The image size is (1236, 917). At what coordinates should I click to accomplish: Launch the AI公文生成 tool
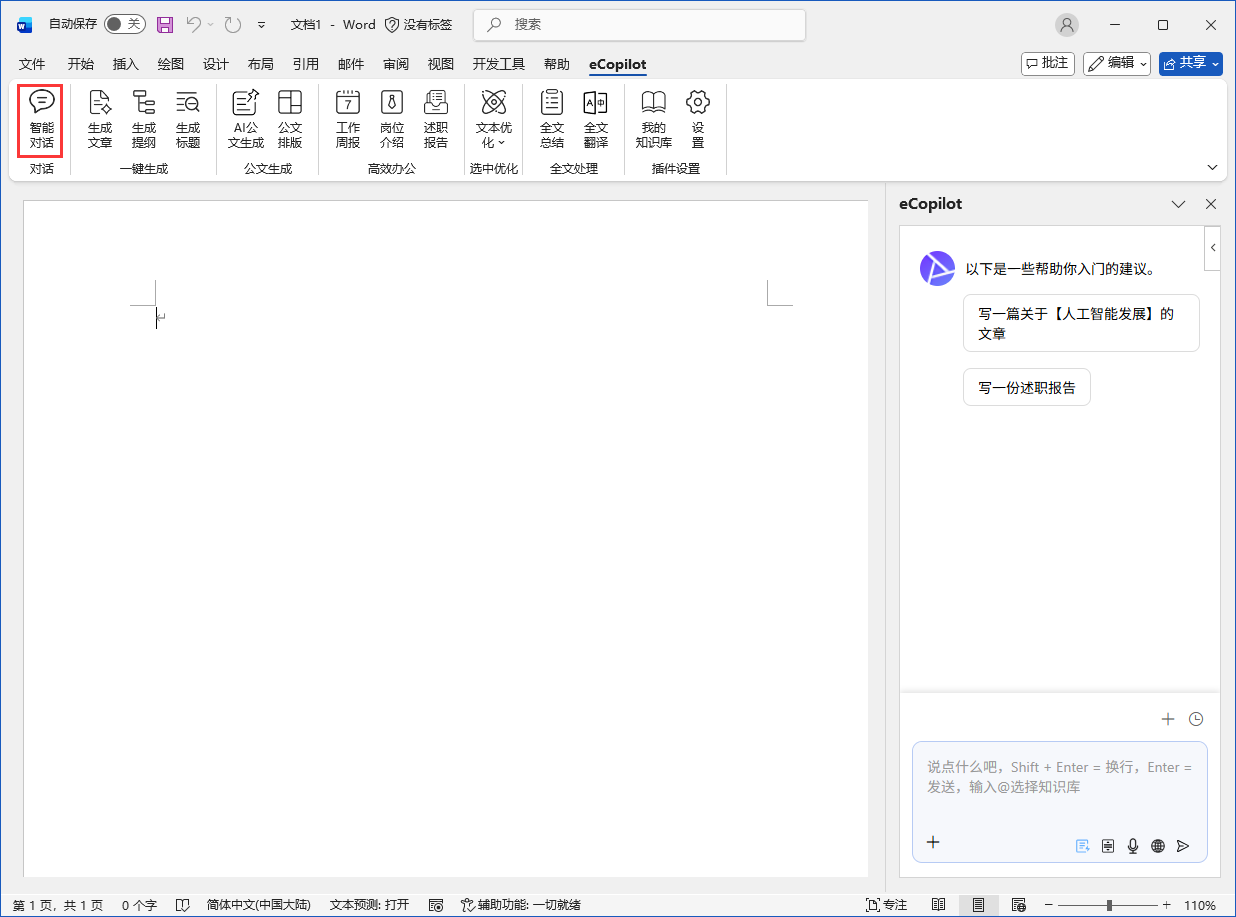pyautogui.click(x=245, y=120)
